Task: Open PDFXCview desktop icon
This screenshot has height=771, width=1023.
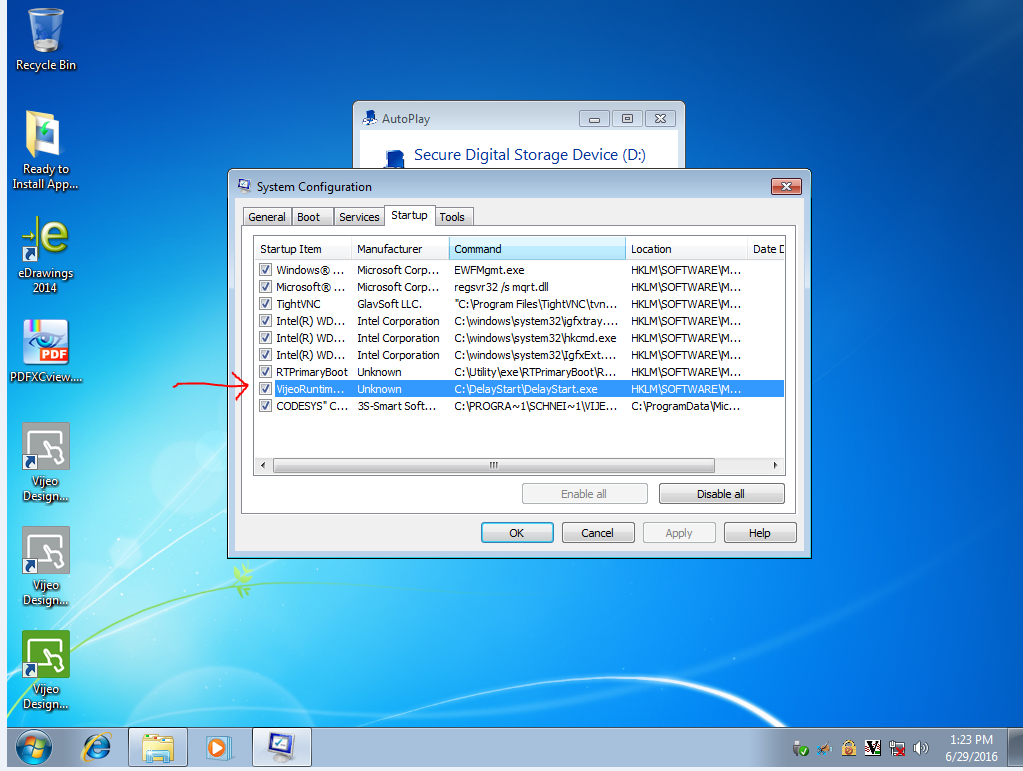Action: (x=46, y=350)
